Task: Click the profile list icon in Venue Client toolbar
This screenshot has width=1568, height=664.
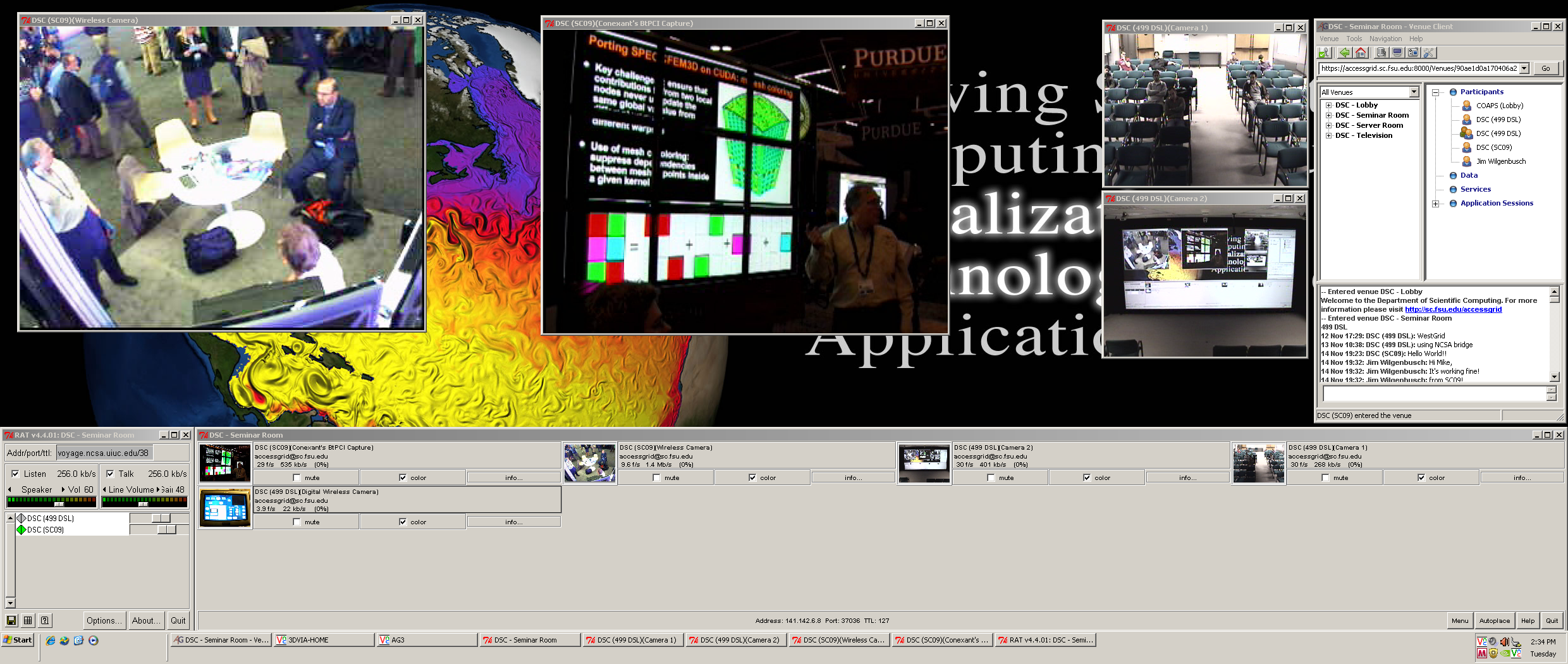Action: (x=1381, y=53)
